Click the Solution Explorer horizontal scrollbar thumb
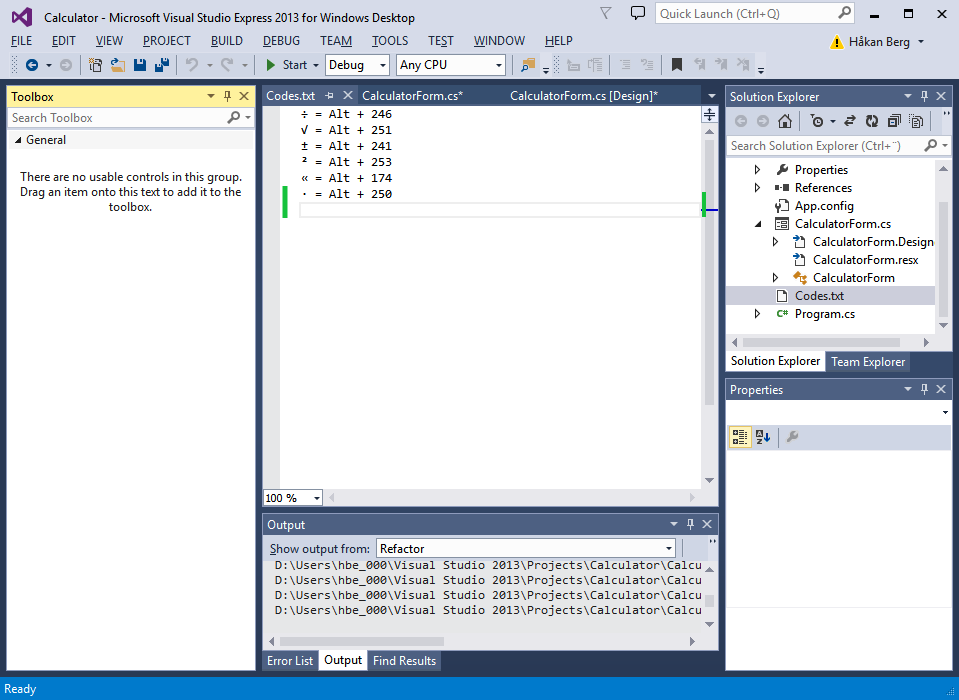The image size is (959, 700). coord(821,342)
